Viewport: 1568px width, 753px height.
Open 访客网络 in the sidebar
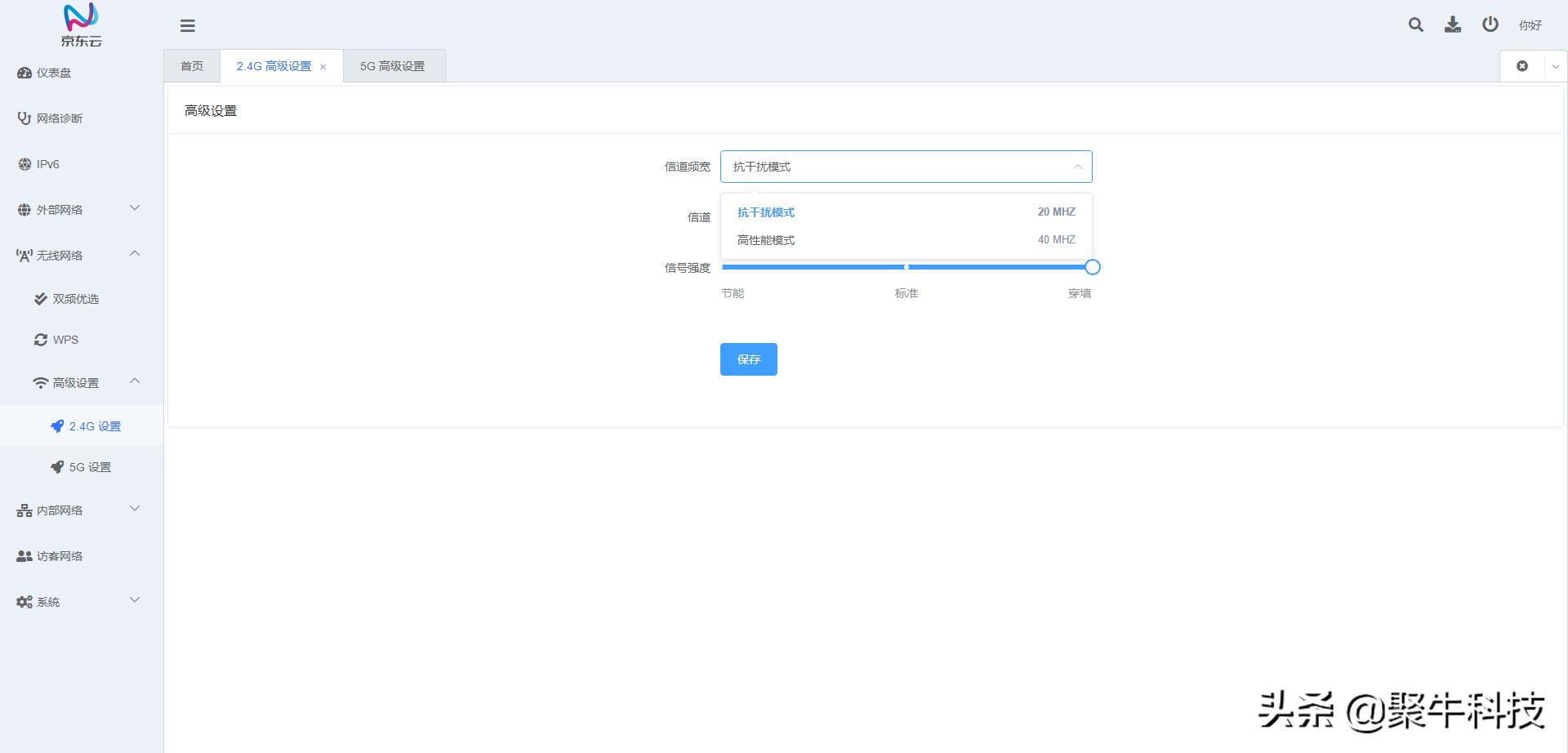point(82,556)
